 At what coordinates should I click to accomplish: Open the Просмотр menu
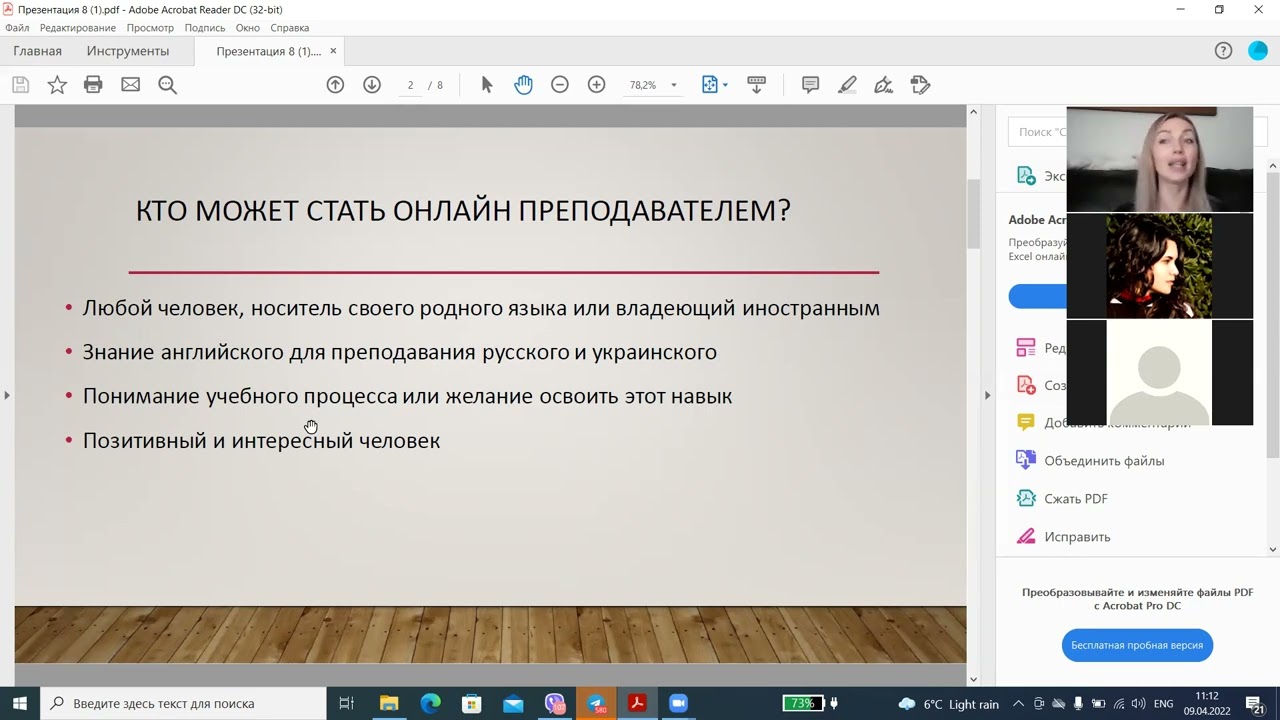click(x=150, y=28)
